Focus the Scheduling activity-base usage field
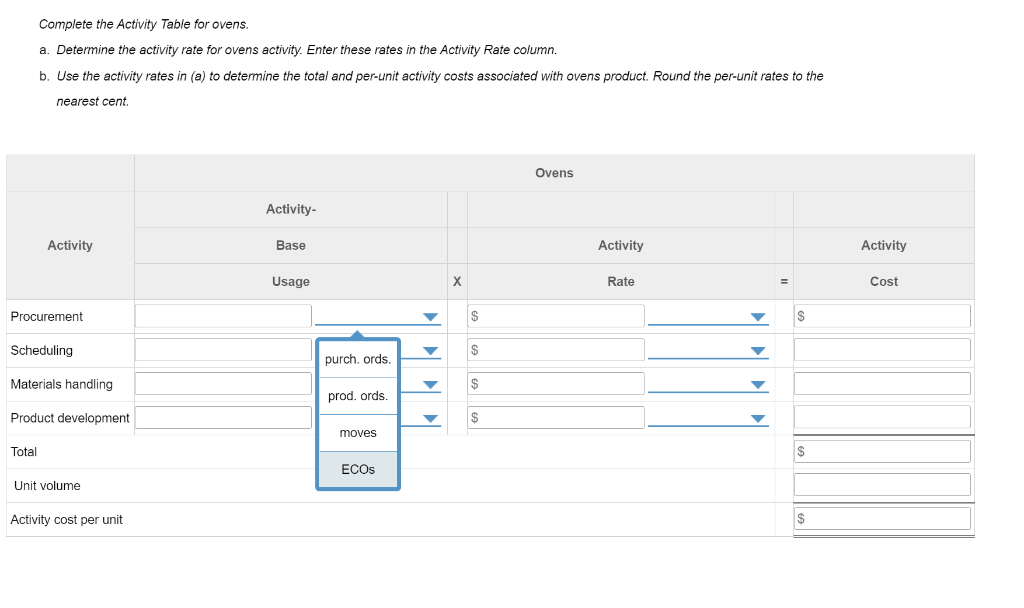This screenshot has height=608, width=1024. click(223, 350)
